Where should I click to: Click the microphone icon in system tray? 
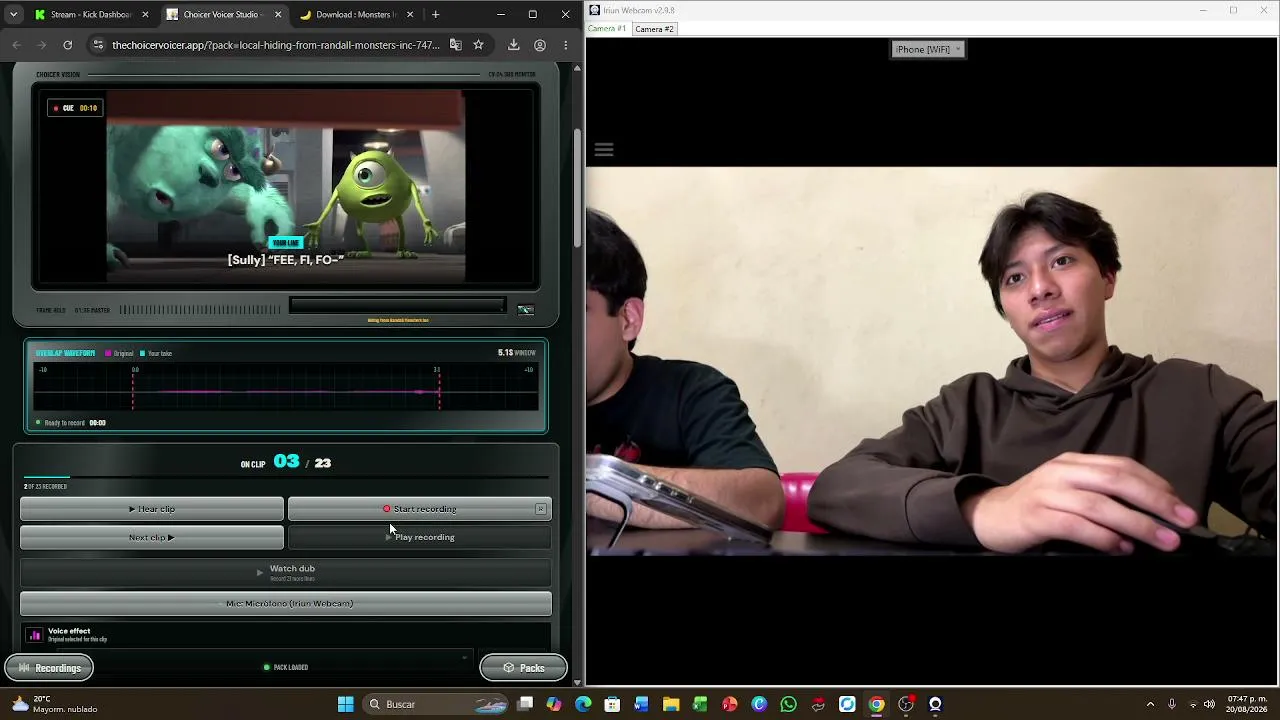(x=1172, y=704)
